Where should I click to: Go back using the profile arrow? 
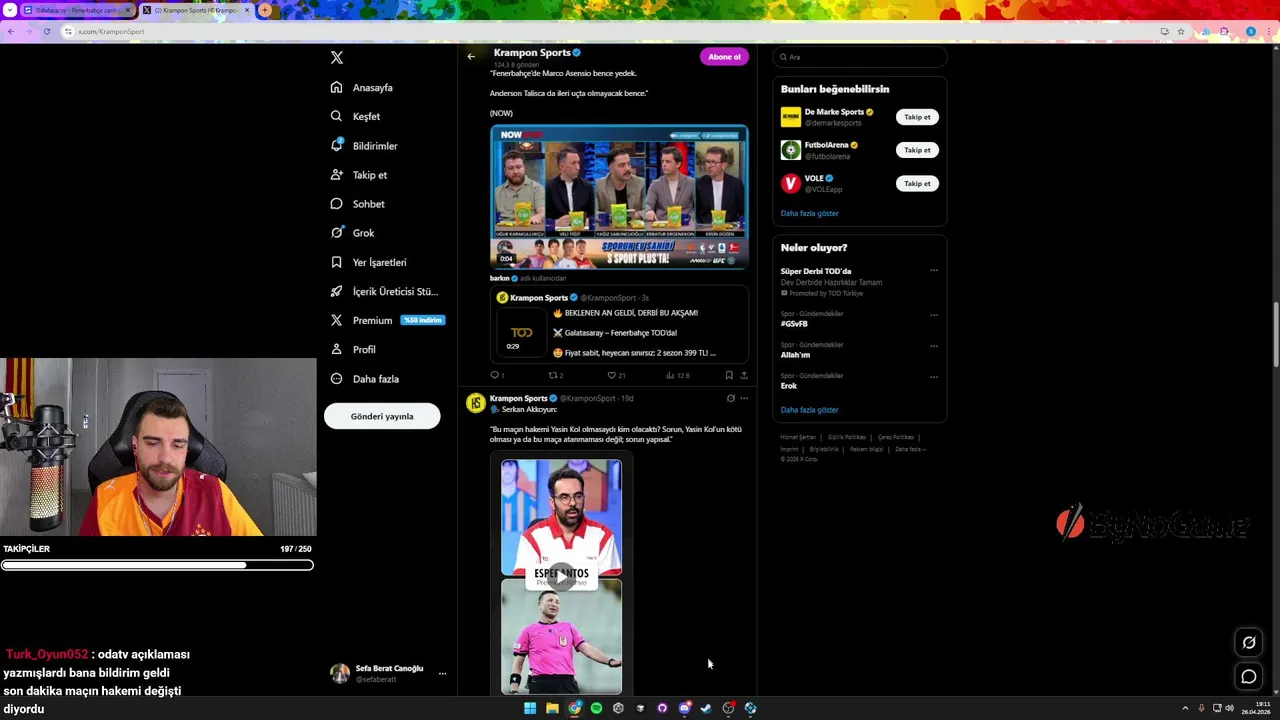pyautogui.click(x=471, y=57)
